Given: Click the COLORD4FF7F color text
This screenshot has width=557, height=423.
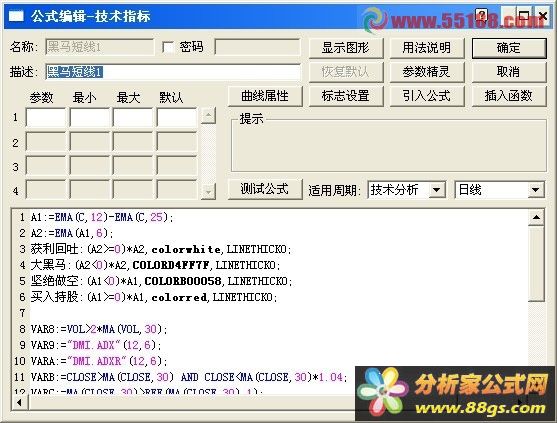Looking at the screenshot, I should (171, 265).
